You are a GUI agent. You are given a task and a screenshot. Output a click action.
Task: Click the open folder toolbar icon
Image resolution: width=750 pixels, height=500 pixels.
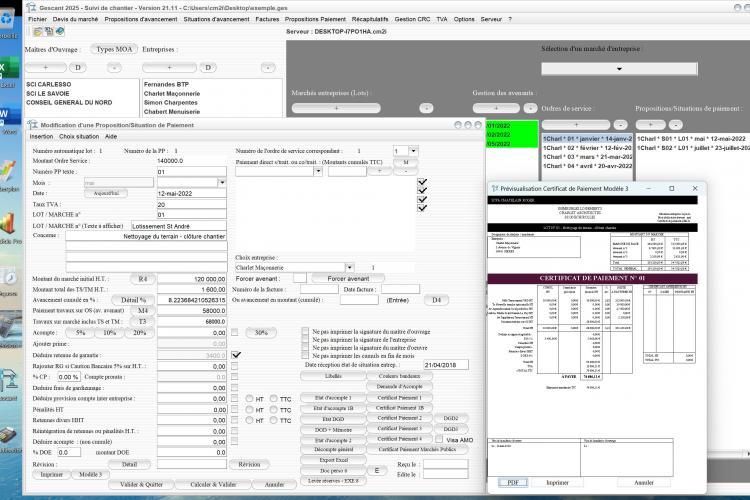pyautogui.click(x=38, y=32)
